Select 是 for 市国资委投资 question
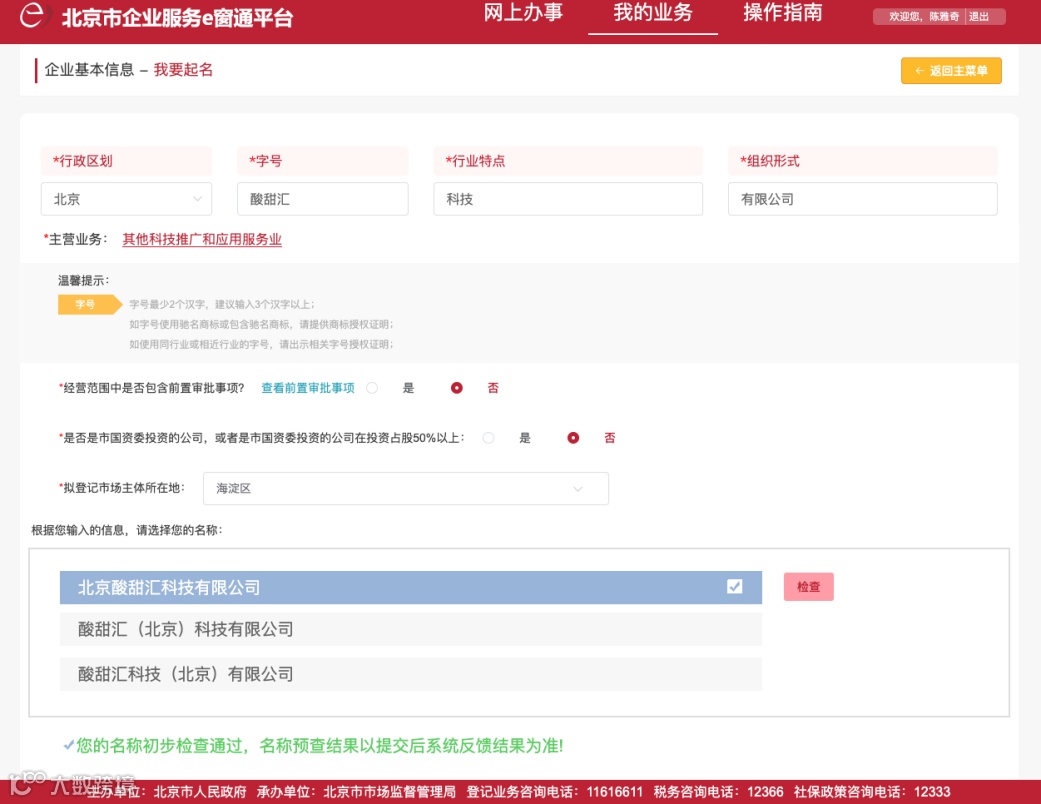The width and height of the screenshot is (1041, 804). 489,438
